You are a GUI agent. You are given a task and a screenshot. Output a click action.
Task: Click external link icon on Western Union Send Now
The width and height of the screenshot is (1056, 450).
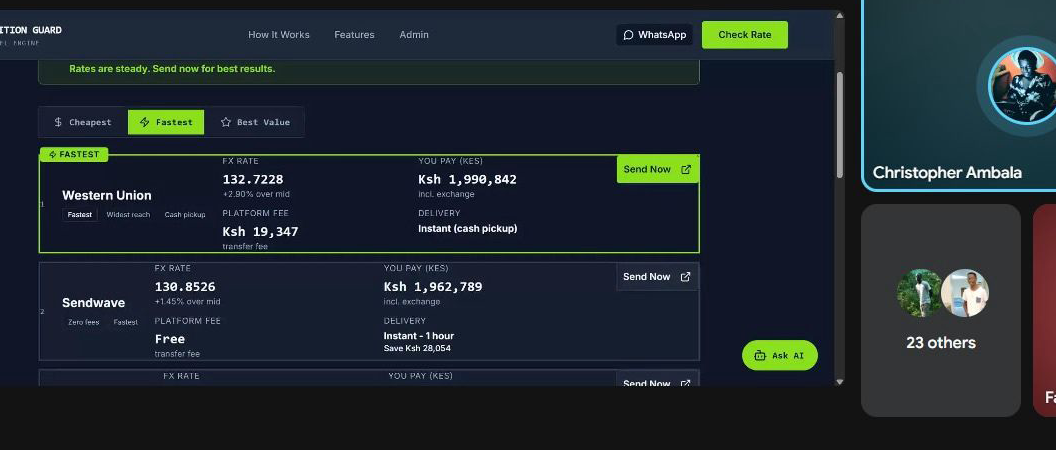pos(686,170)
